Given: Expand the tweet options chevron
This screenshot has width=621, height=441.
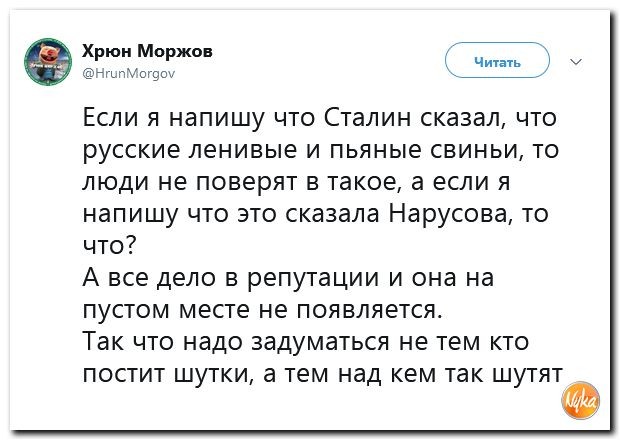Looking at the screenshot, I should click(576, 62).
